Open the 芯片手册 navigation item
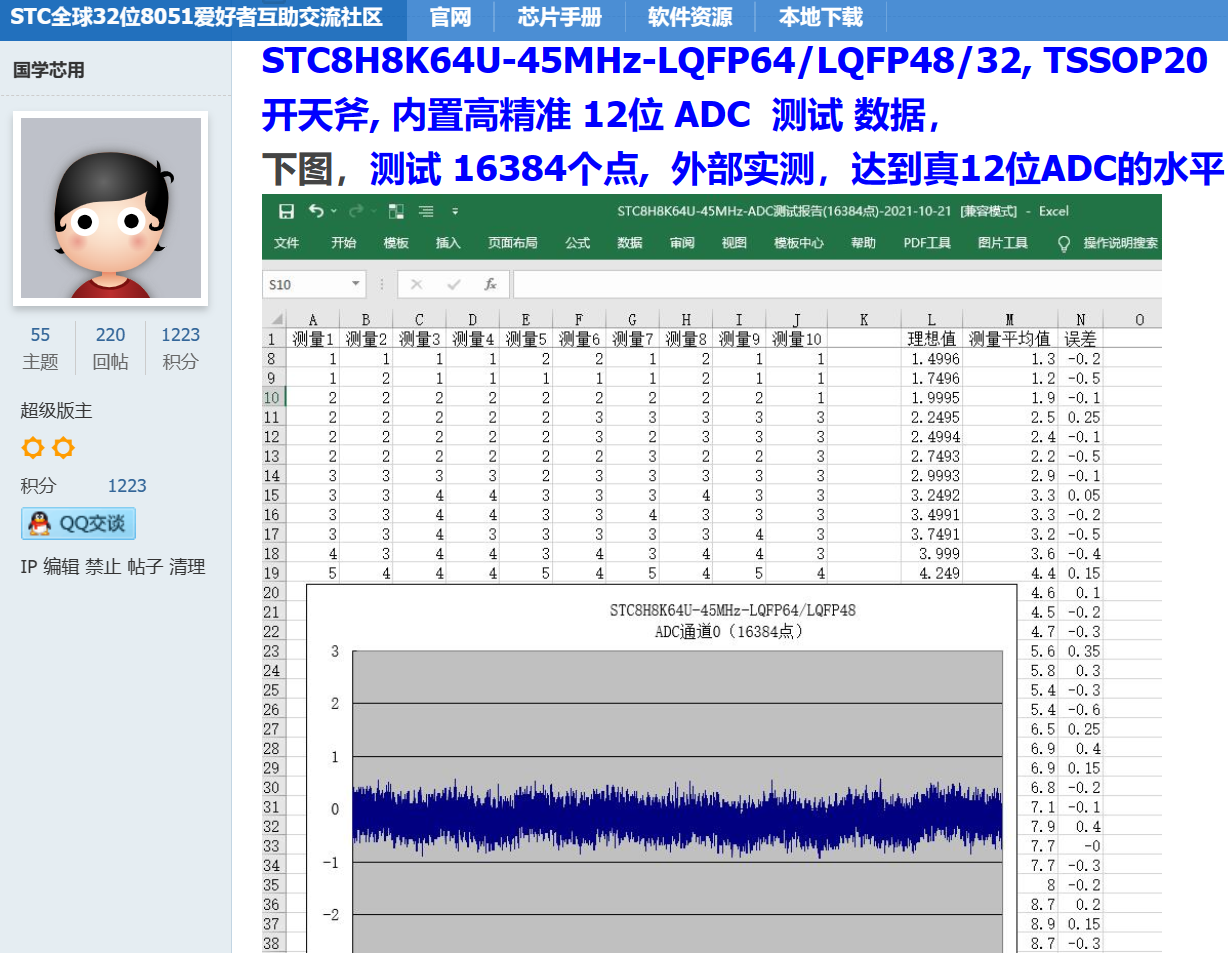This screenshot has height=953, width=1228. pyautogui.click(x=560, y=17)
